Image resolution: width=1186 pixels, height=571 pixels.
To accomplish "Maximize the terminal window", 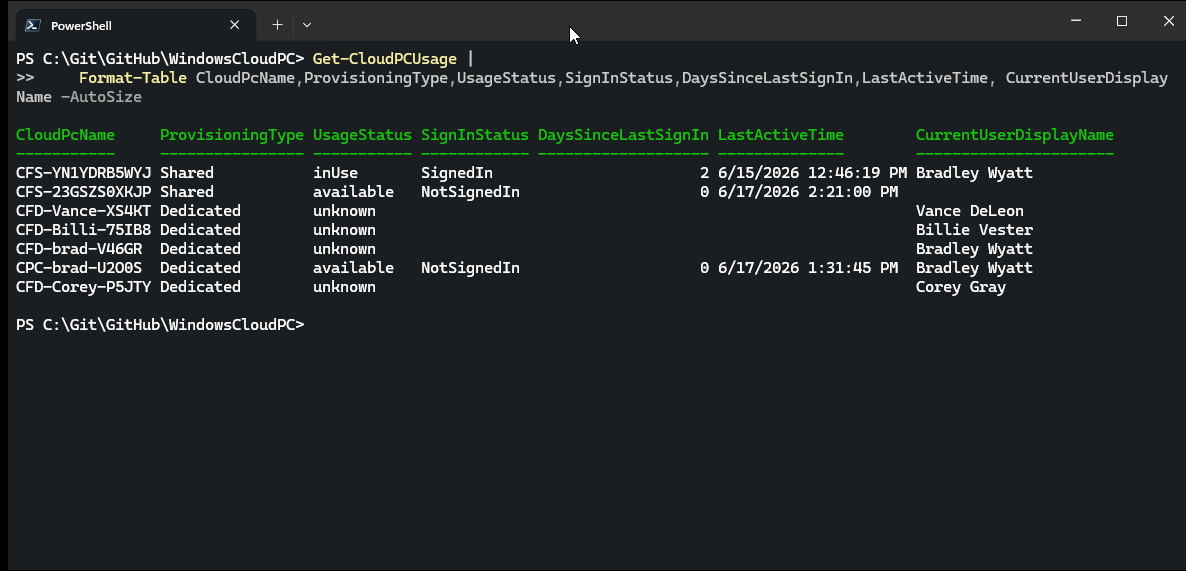I will tap(1122, 21).
